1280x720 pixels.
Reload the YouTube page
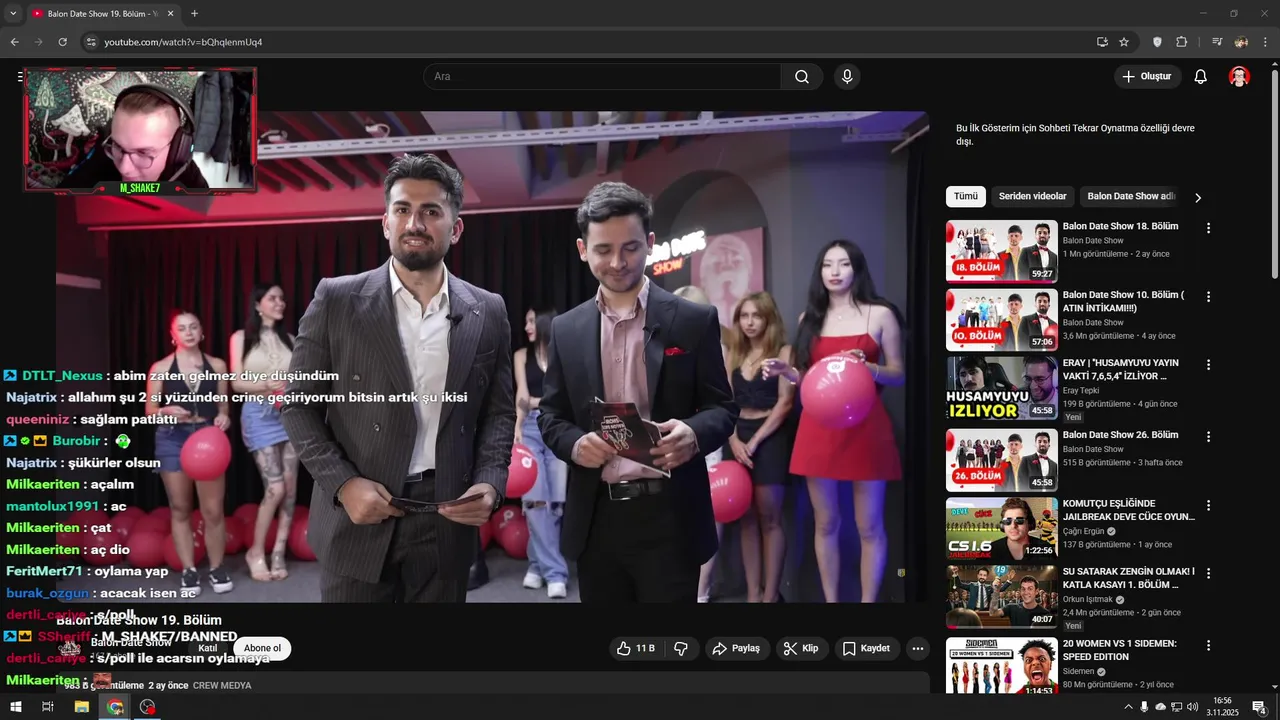[x=62, y=42]
